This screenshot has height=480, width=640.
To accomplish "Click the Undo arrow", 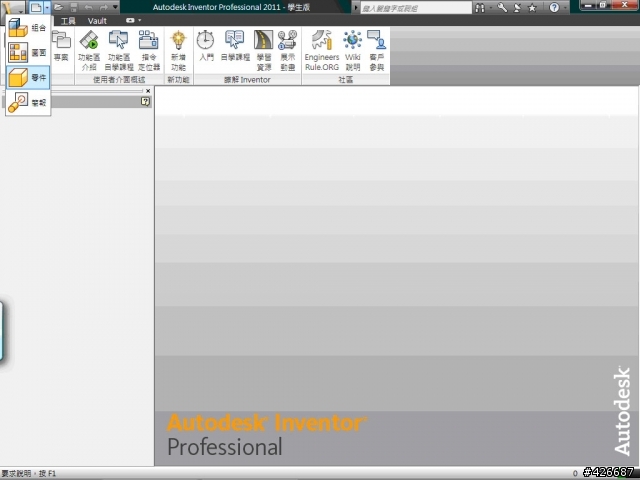I will click(x=88, y=7).
